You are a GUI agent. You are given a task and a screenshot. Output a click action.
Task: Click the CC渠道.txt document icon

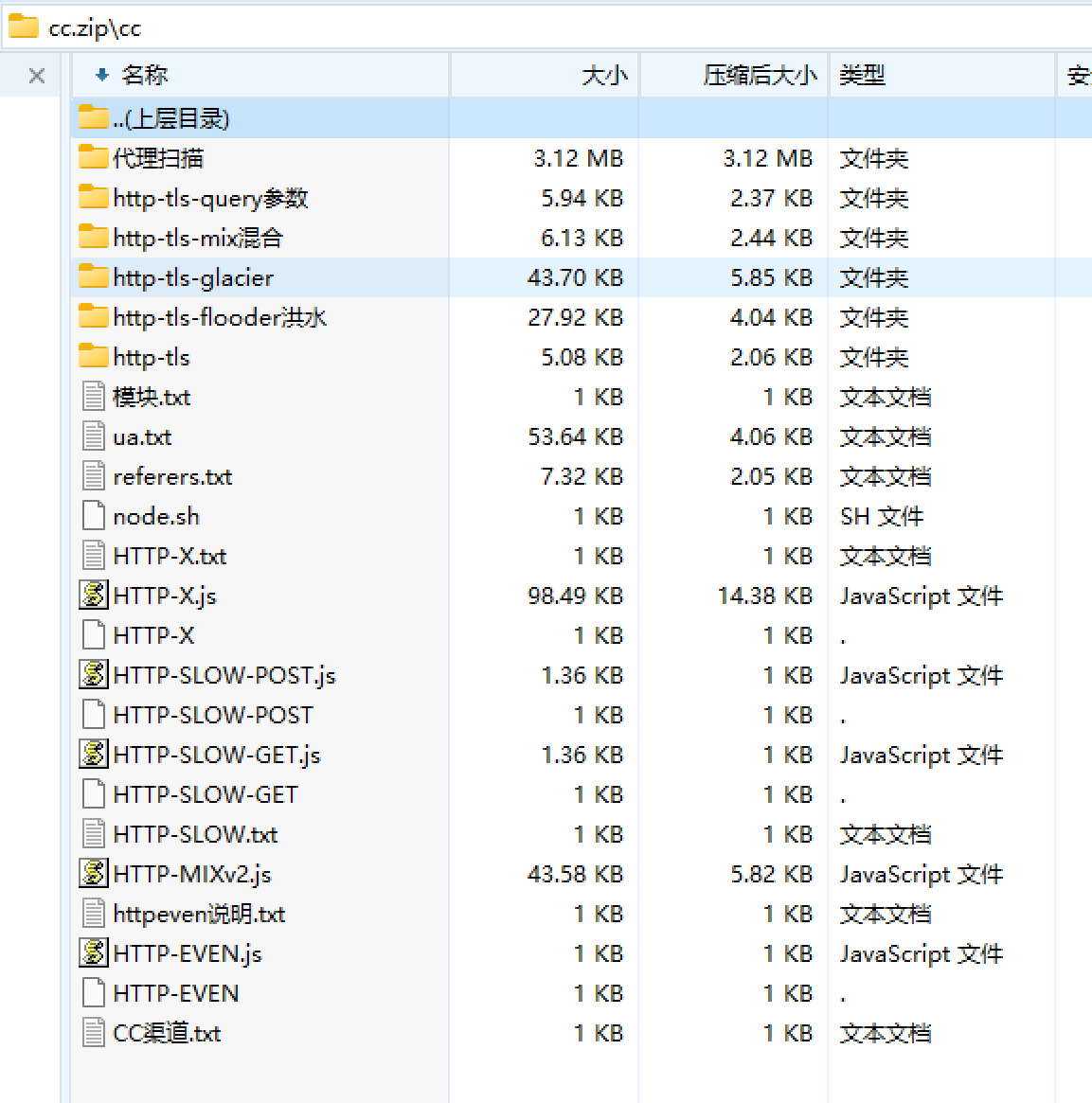(x=93, y=1032)
